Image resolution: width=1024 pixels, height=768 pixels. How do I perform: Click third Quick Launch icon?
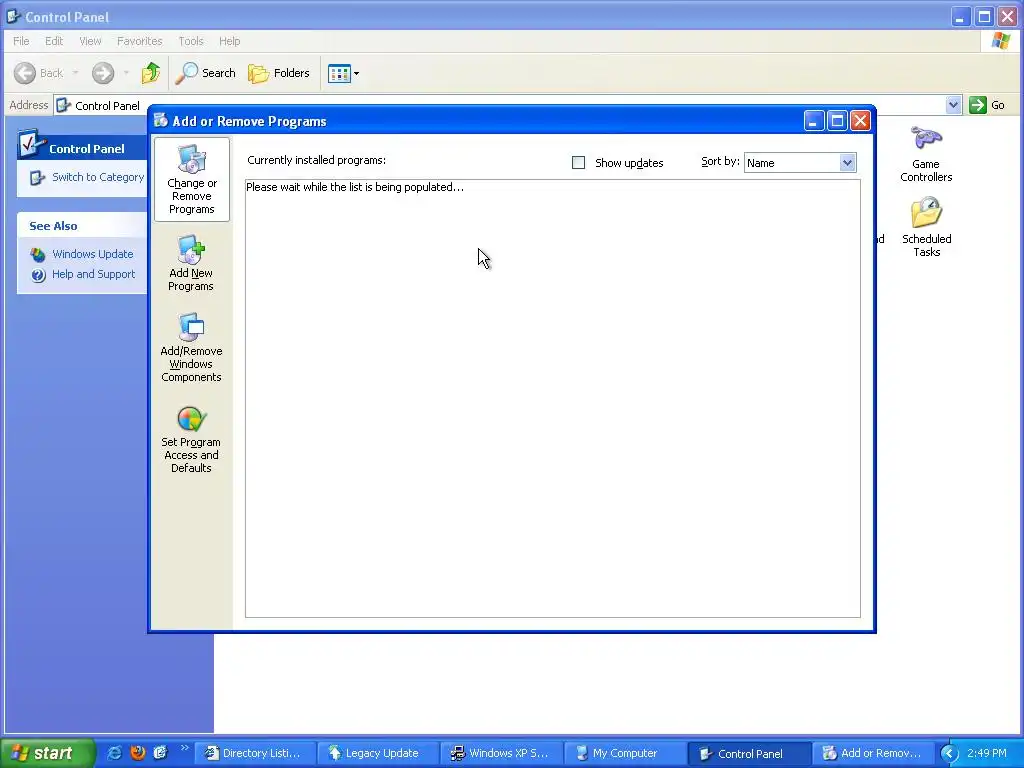click(x=161, y=753)
